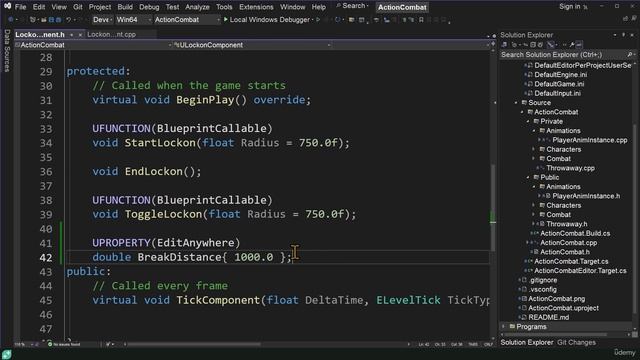640x360 pixels.
Task: Click line number 42 in the gutter
Action: point(46,258)
